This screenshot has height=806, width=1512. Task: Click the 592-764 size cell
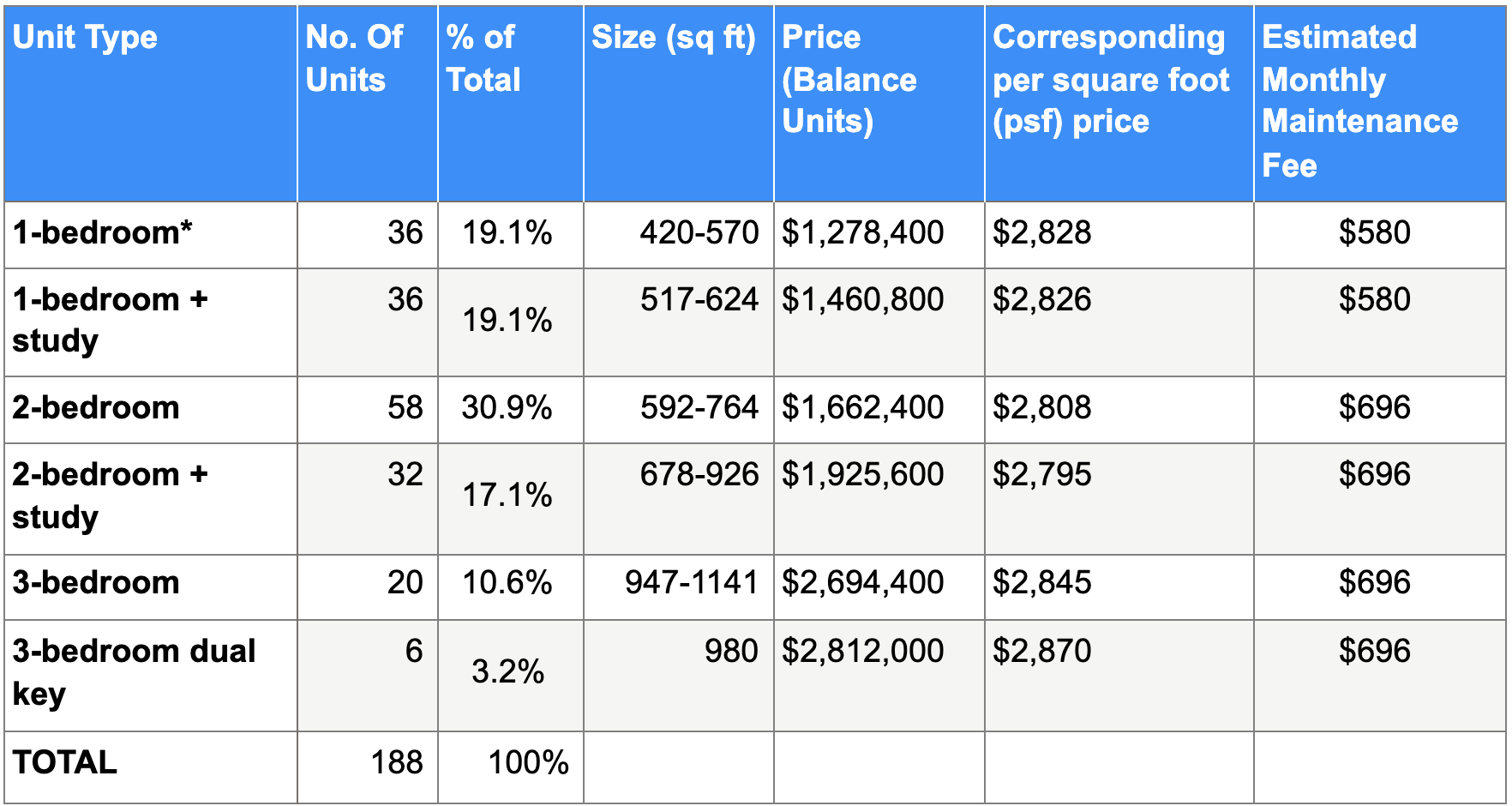click(x=699, y=408)
